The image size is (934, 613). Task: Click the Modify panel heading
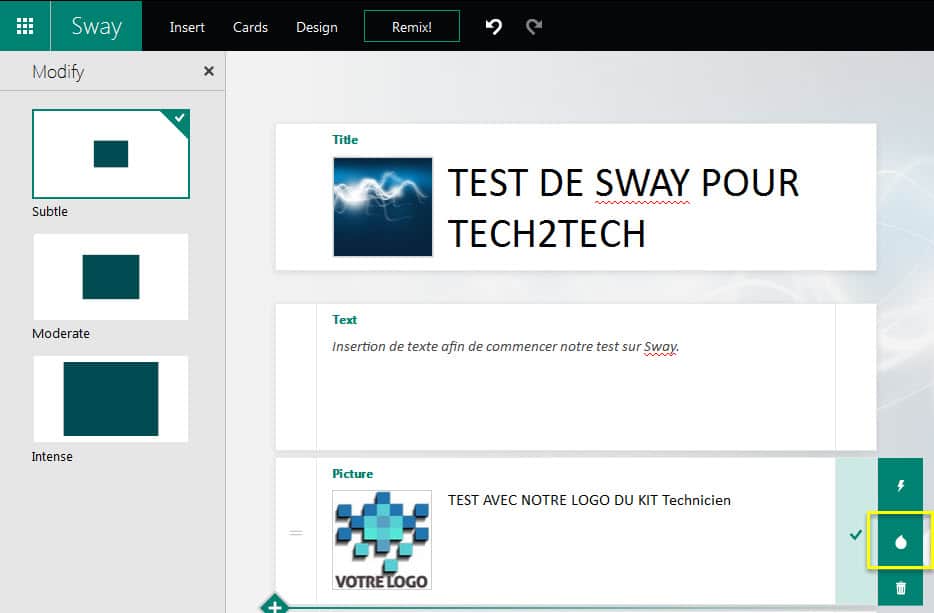58,72
